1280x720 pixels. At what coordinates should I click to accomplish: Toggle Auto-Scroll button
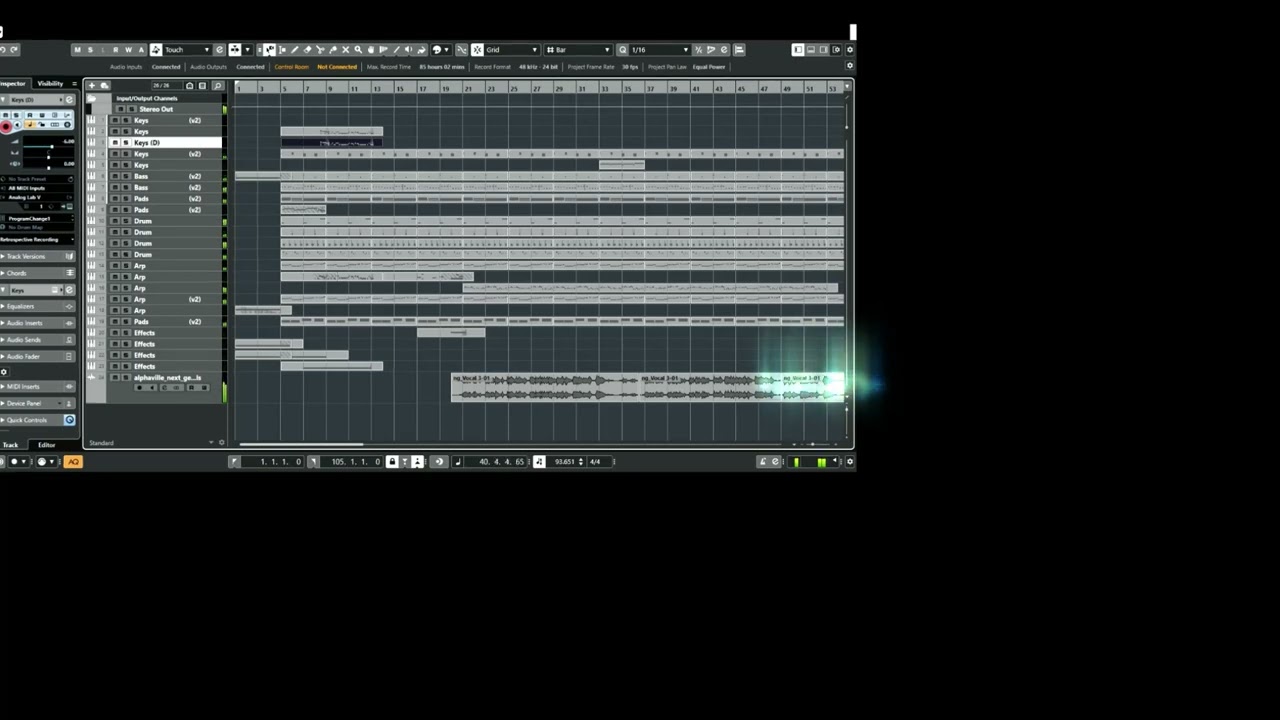click(235, 49)
